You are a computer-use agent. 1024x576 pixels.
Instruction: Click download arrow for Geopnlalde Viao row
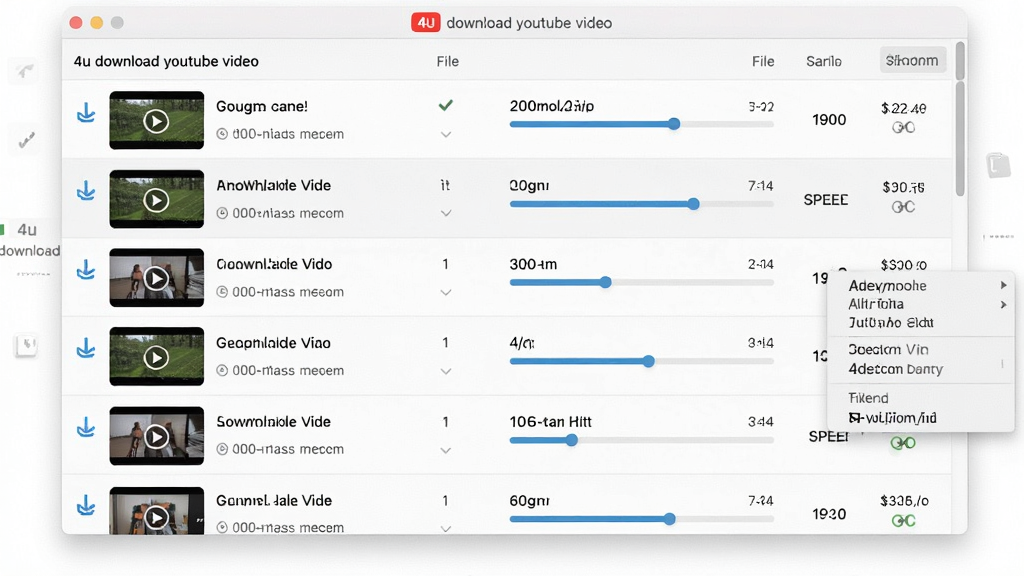tap(86, 348)
